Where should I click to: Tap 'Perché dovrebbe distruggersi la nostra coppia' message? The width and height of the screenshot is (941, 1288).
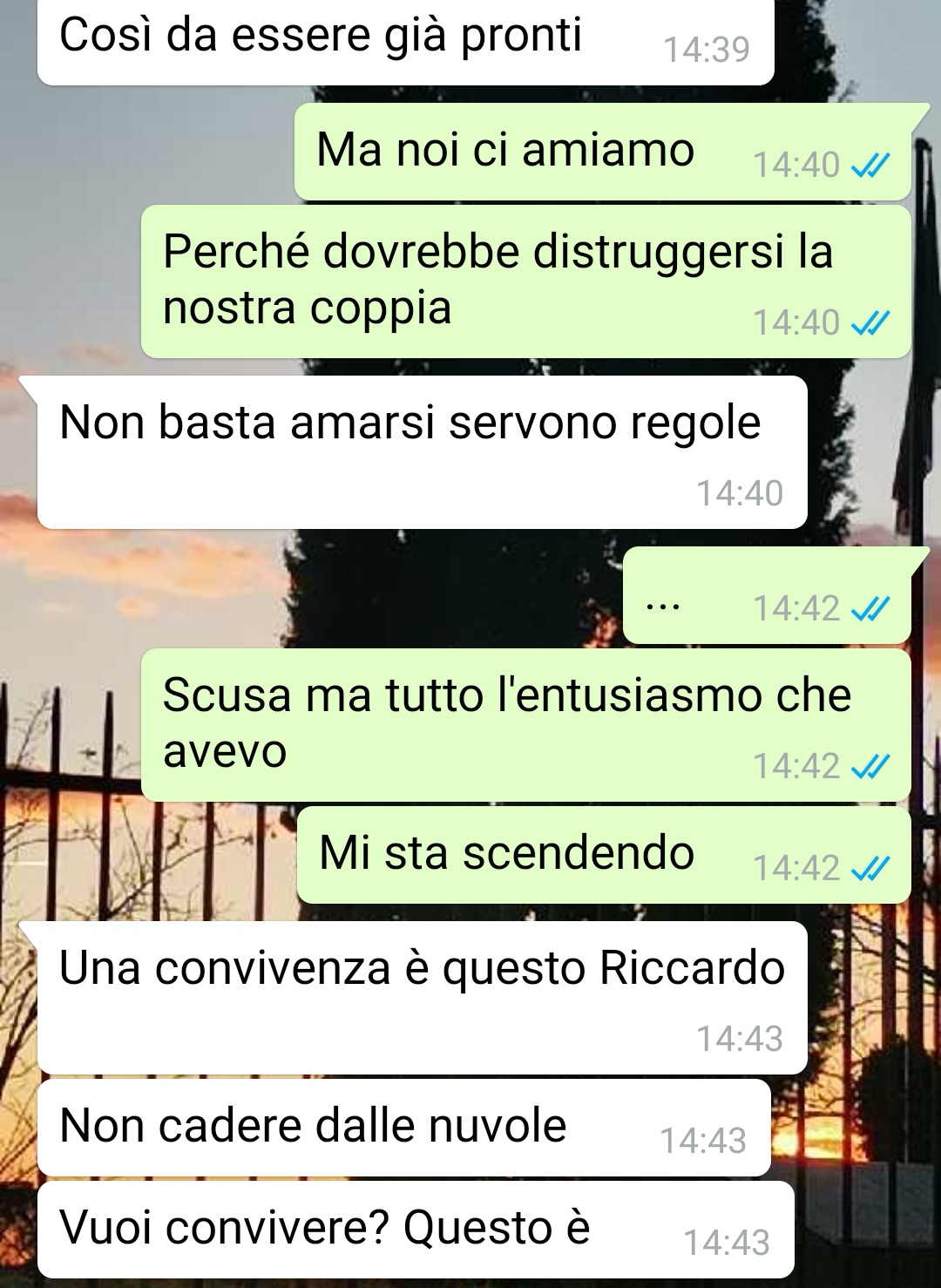coord(526,282)
